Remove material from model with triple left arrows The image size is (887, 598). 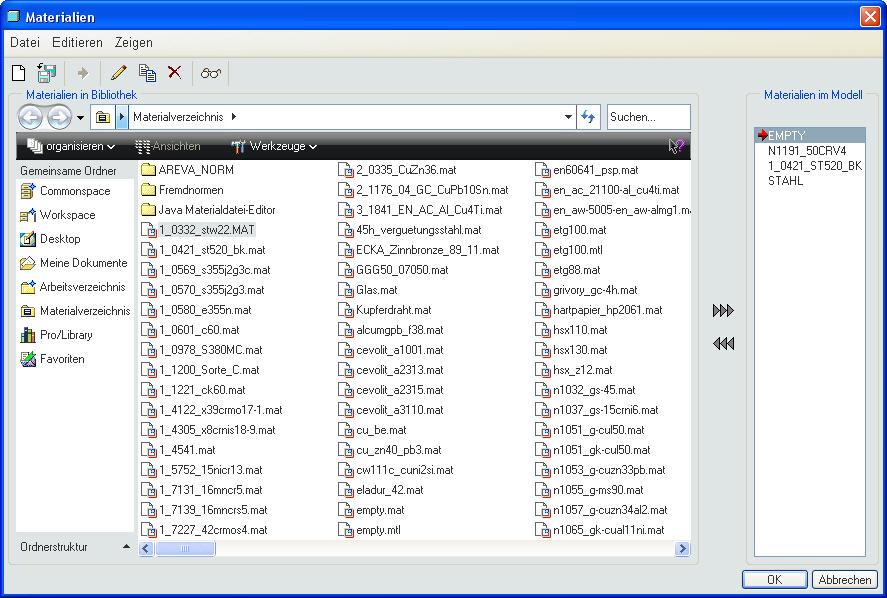click(723, 343)
